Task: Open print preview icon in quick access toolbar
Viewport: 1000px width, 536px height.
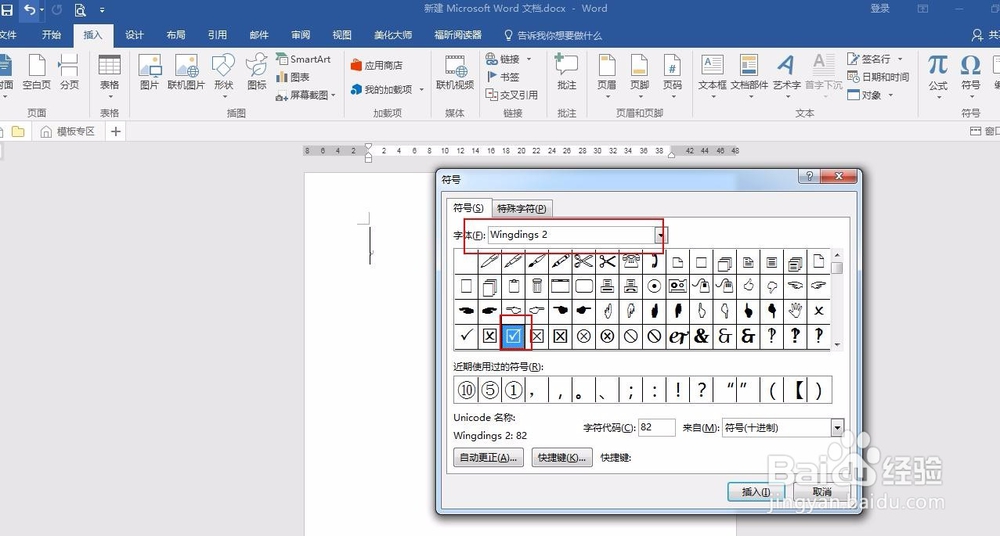Action: (x=80, y=10)
